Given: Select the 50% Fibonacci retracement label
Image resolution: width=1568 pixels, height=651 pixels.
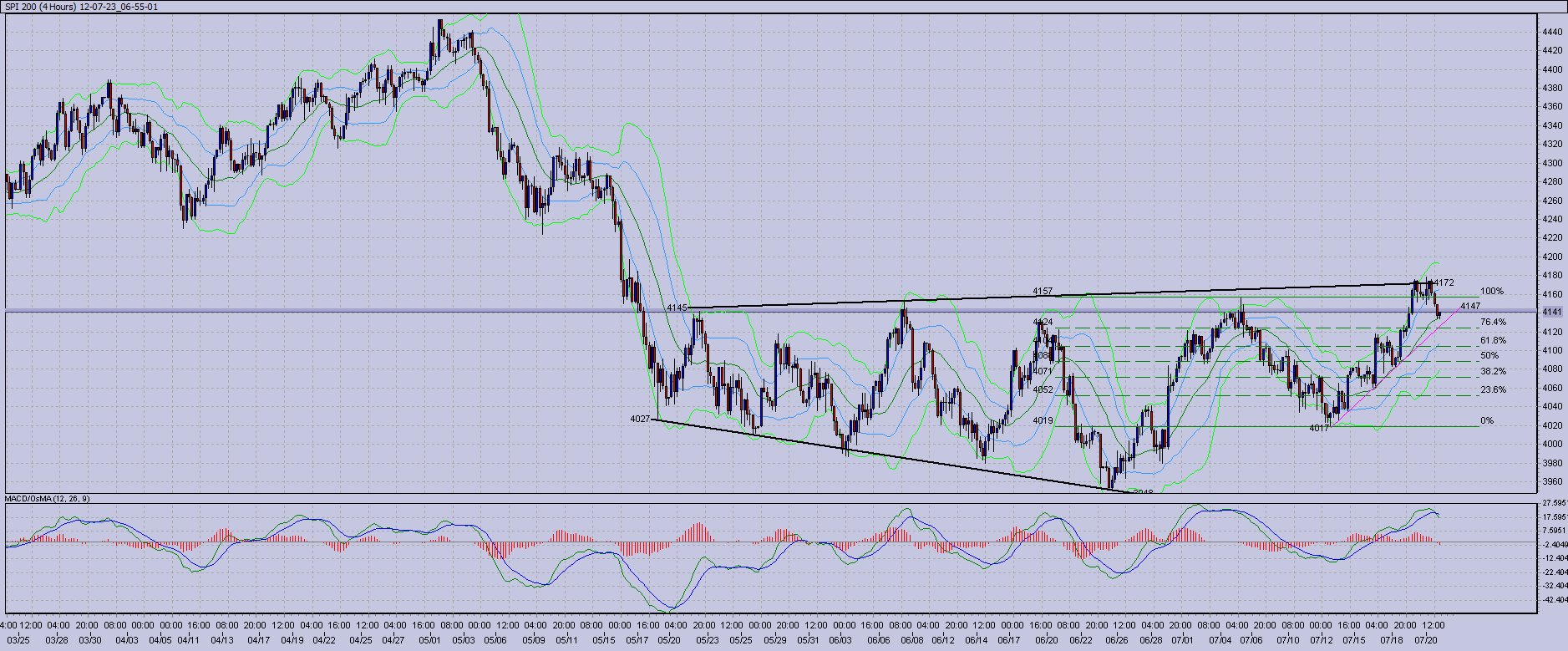Looking at the screenshot, I should coord(1489,356).
